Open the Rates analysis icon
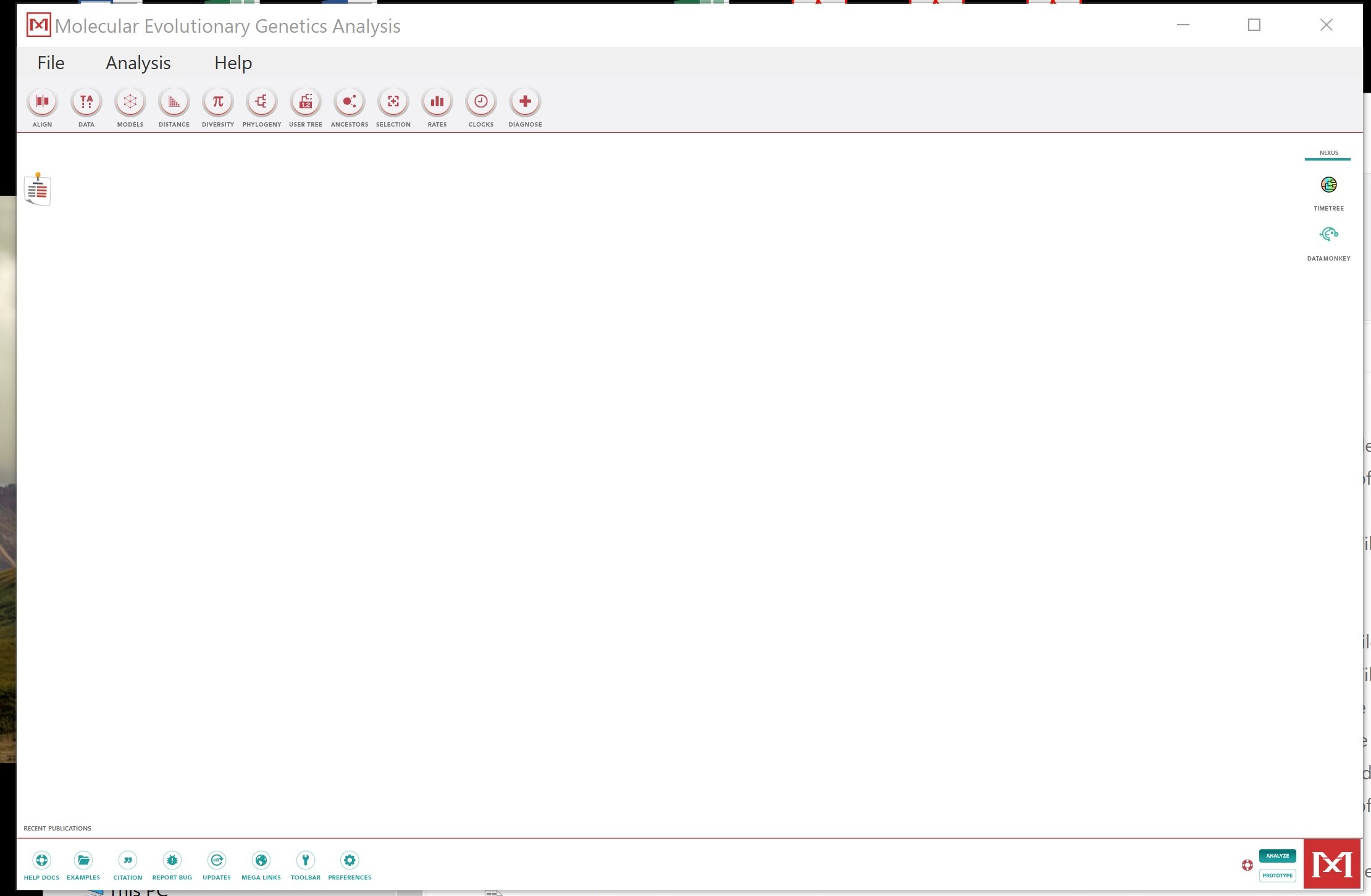1371x896 pixels. (437, 102)
